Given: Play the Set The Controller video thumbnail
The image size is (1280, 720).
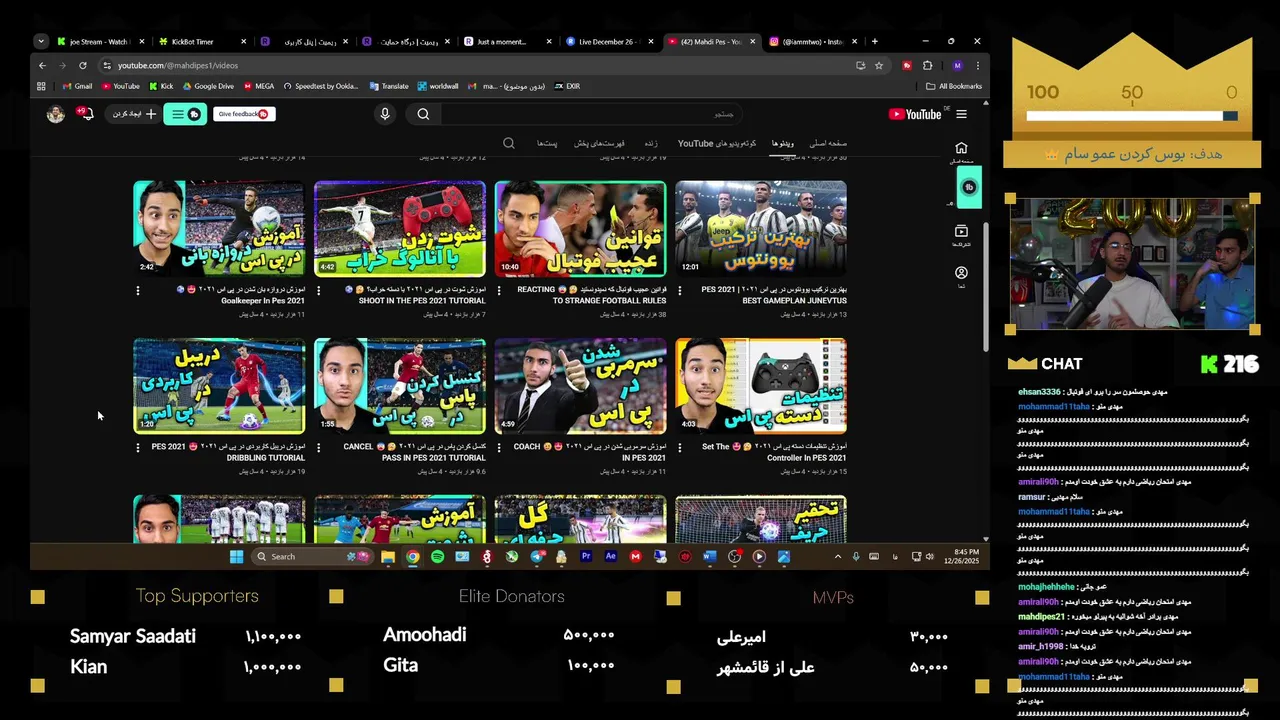Looking at the screenshot, I should (x=761, y=385).
